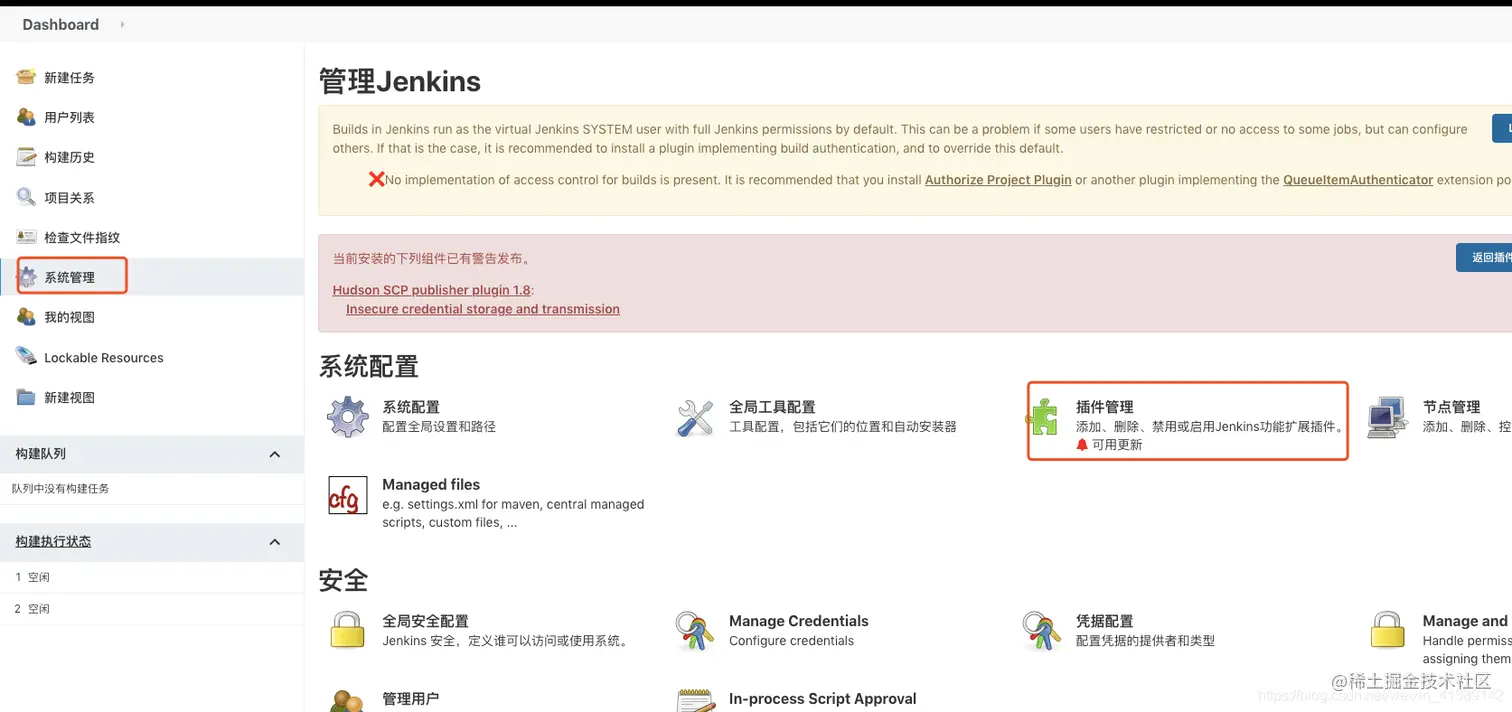
Task: Click the red bell 可用更新 icon
Action: coord(1082,445)
